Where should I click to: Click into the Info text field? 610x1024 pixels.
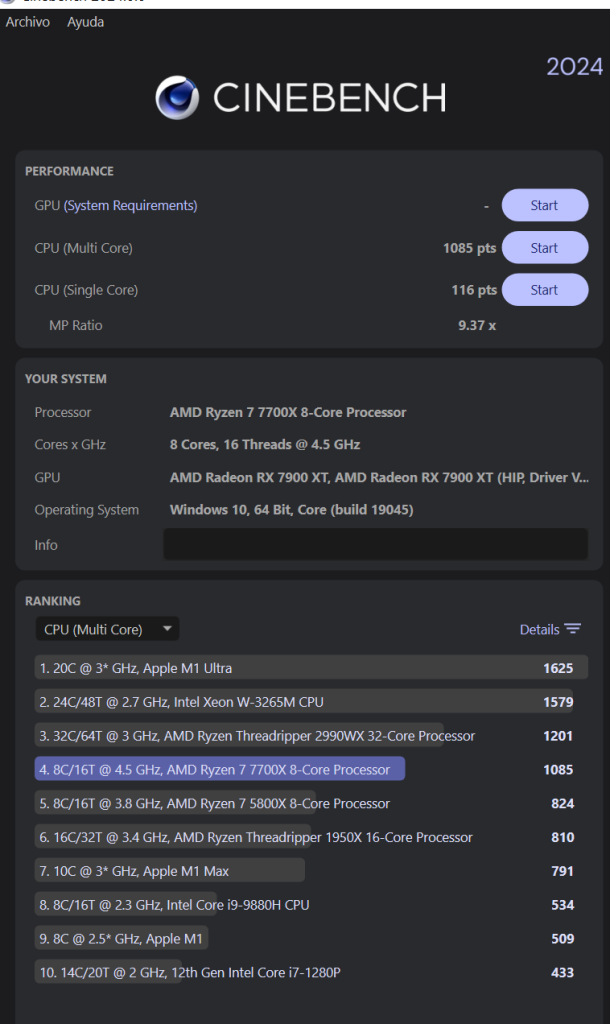coord(376,544)
